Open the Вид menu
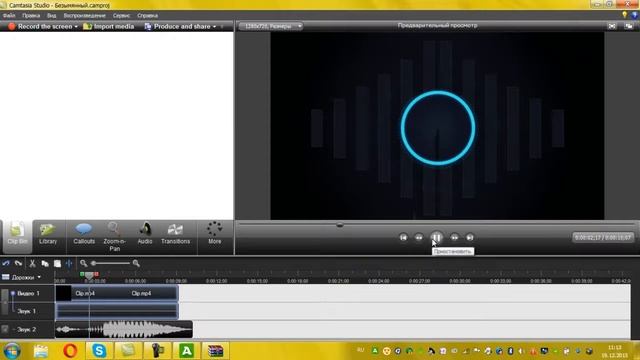This screenshot has height=360, width=640. point(51,16)
